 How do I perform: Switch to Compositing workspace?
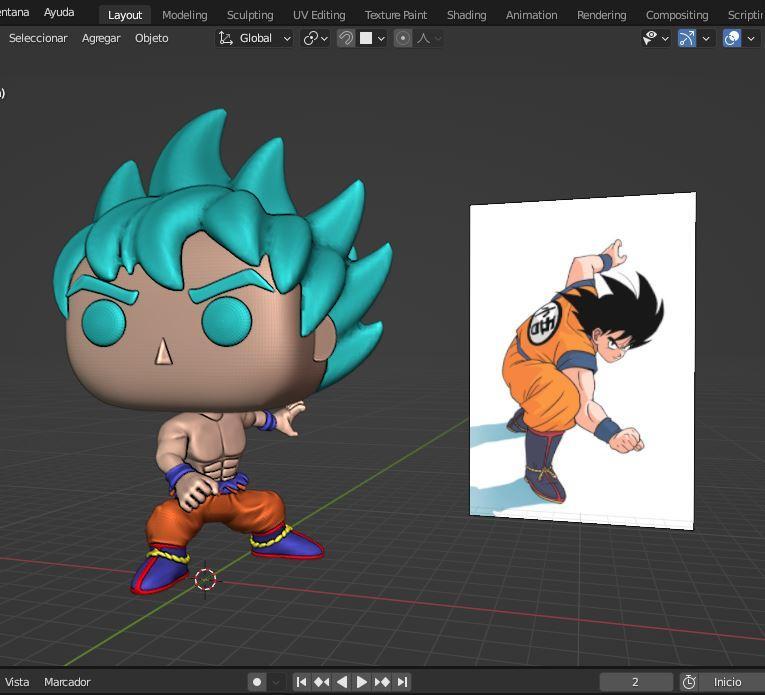677,15
